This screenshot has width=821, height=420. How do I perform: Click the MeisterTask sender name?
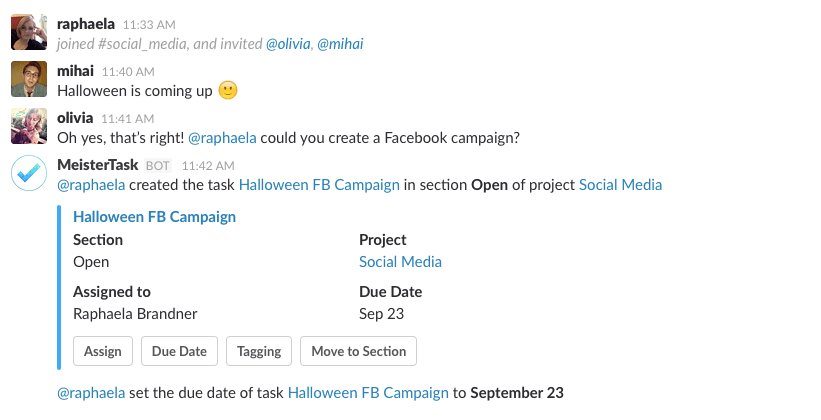pos(98,165)
